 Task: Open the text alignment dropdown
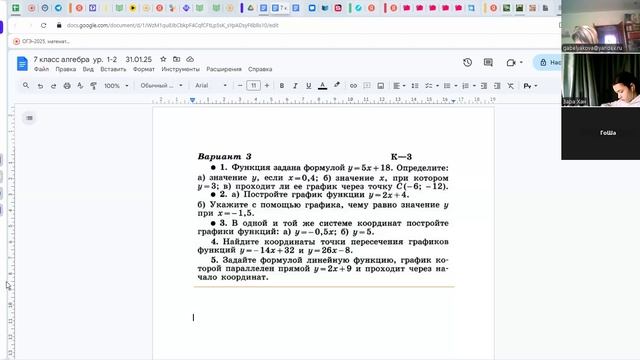point(399,86)
